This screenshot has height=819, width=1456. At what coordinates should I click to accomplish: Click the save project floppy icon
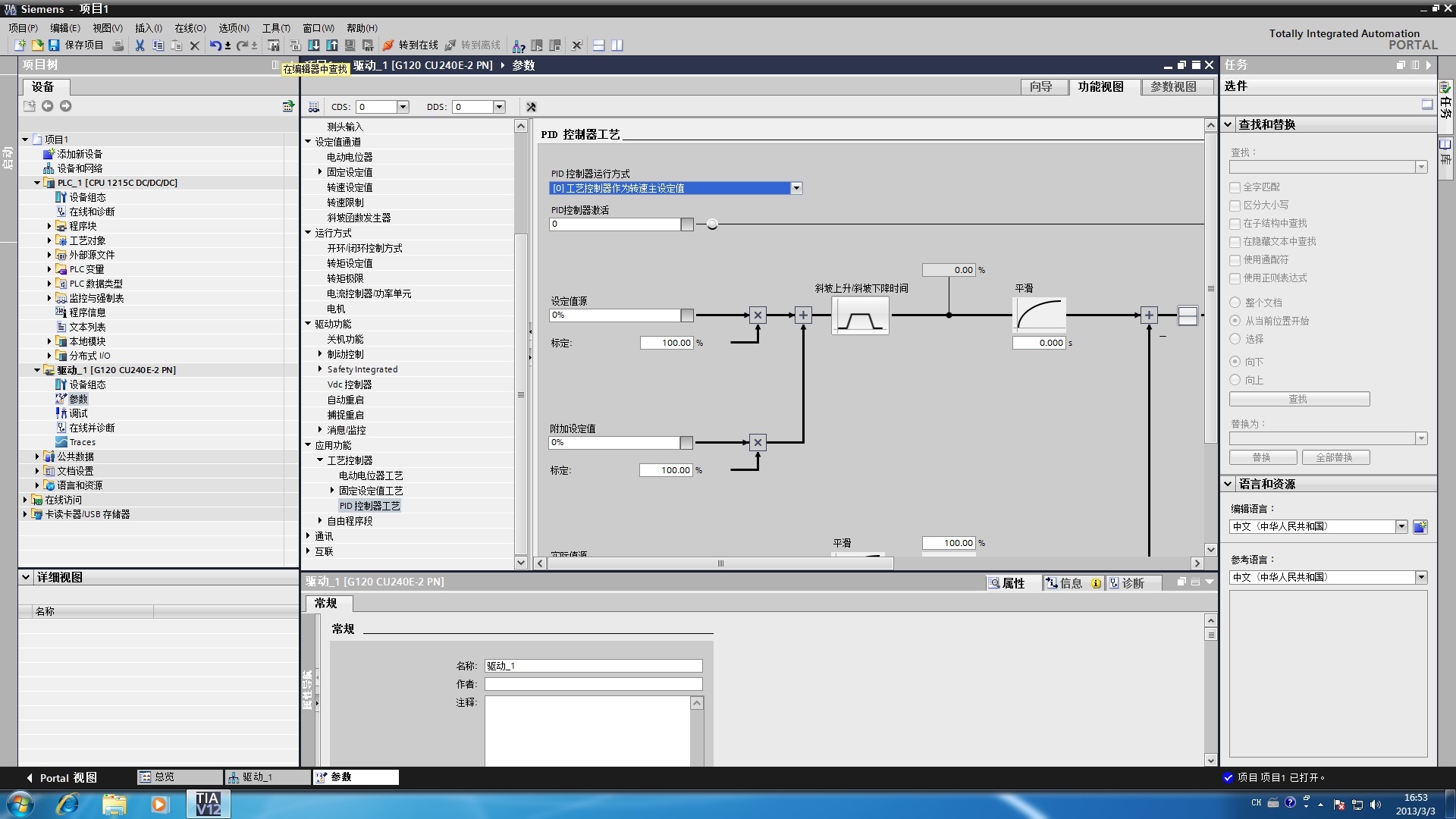click(54, 45)
